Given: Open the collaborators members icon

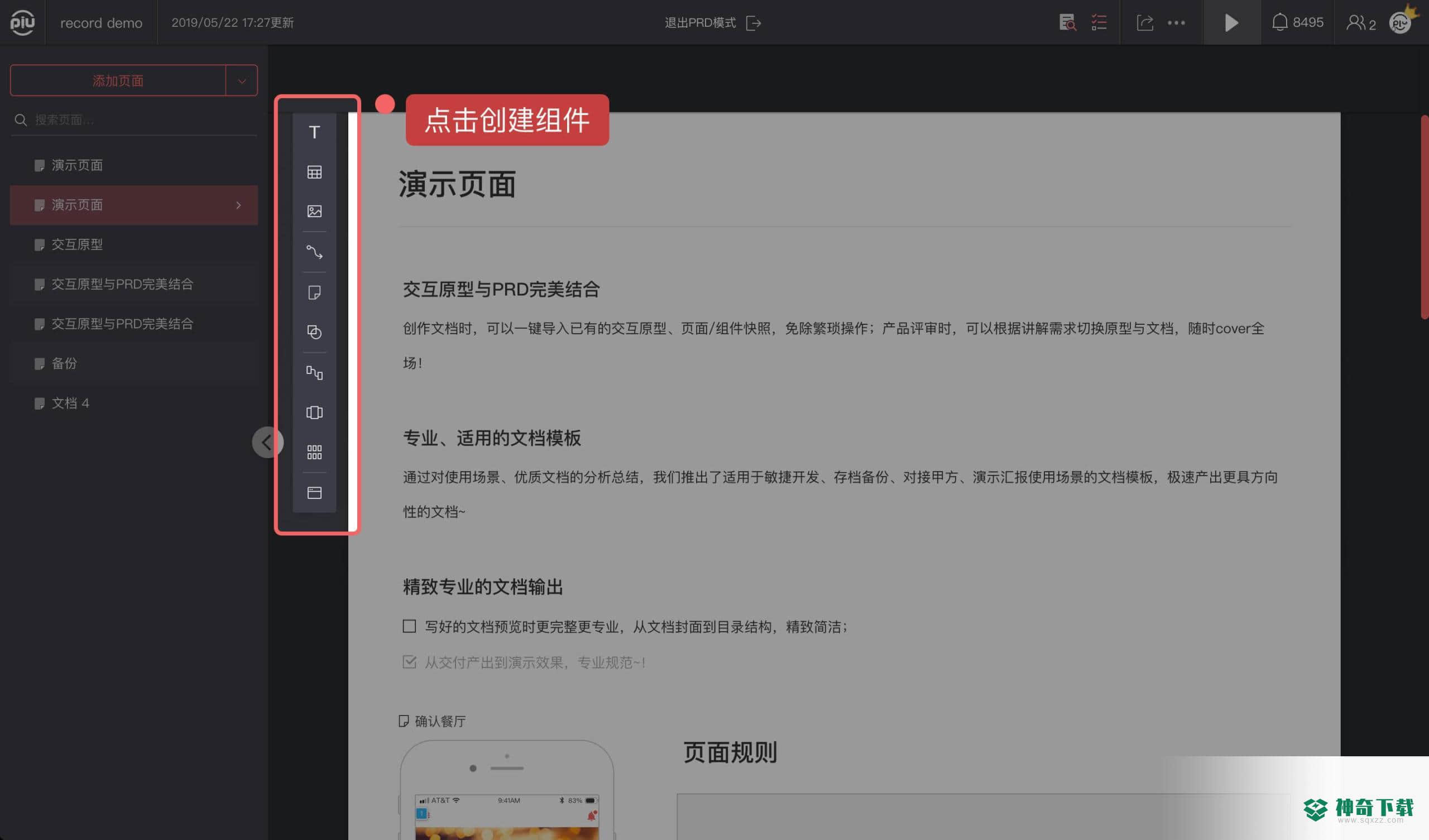Looking at the screenshot, I should pyautogui.click(x=1360, y=23).
